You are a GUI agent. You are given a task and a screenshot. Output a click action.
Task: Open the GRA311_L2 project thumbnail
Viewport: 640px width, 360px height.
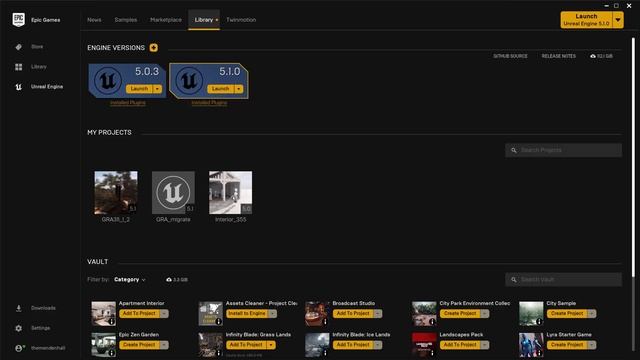tap(116, 193)
